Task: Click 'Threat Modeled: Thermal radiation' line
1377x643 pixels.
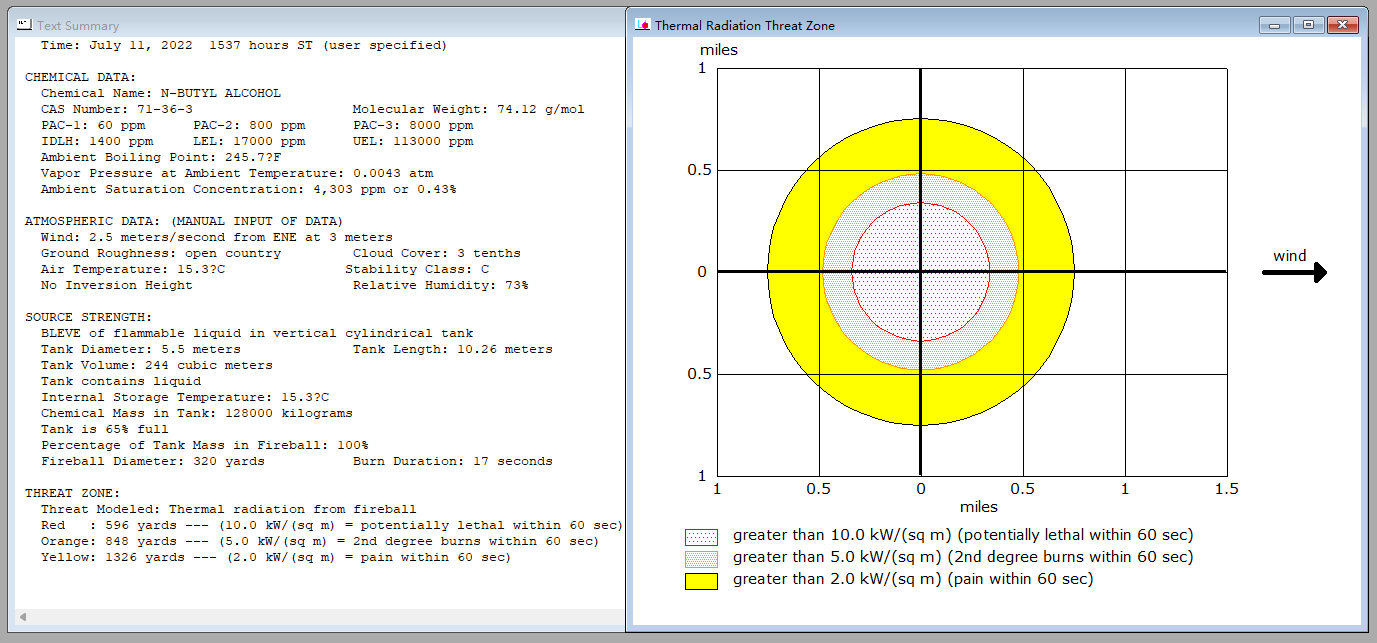Action: (x=229, y=509)
